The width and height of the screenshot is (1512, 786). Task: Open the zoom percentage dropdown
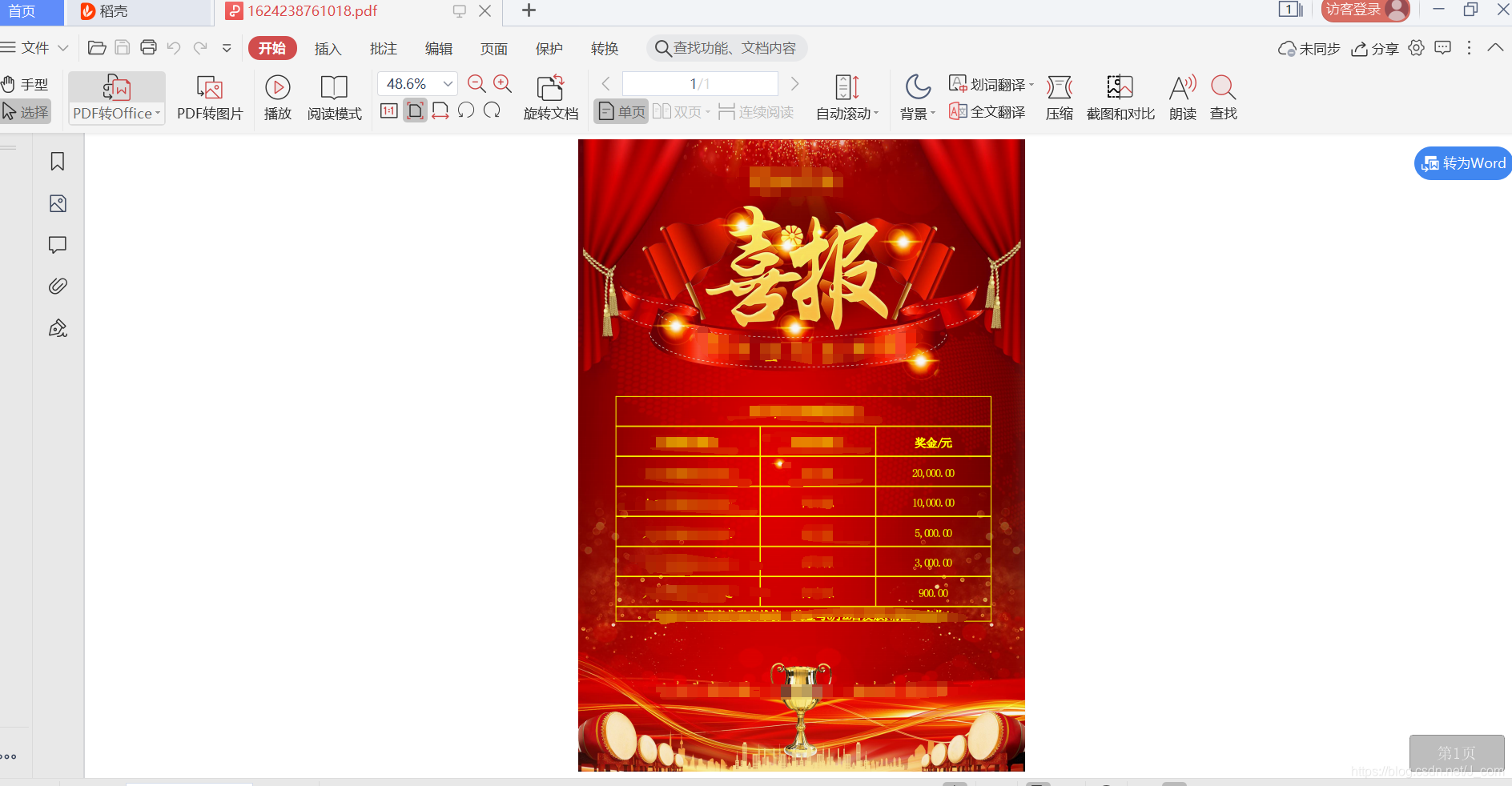click(448, 83)
